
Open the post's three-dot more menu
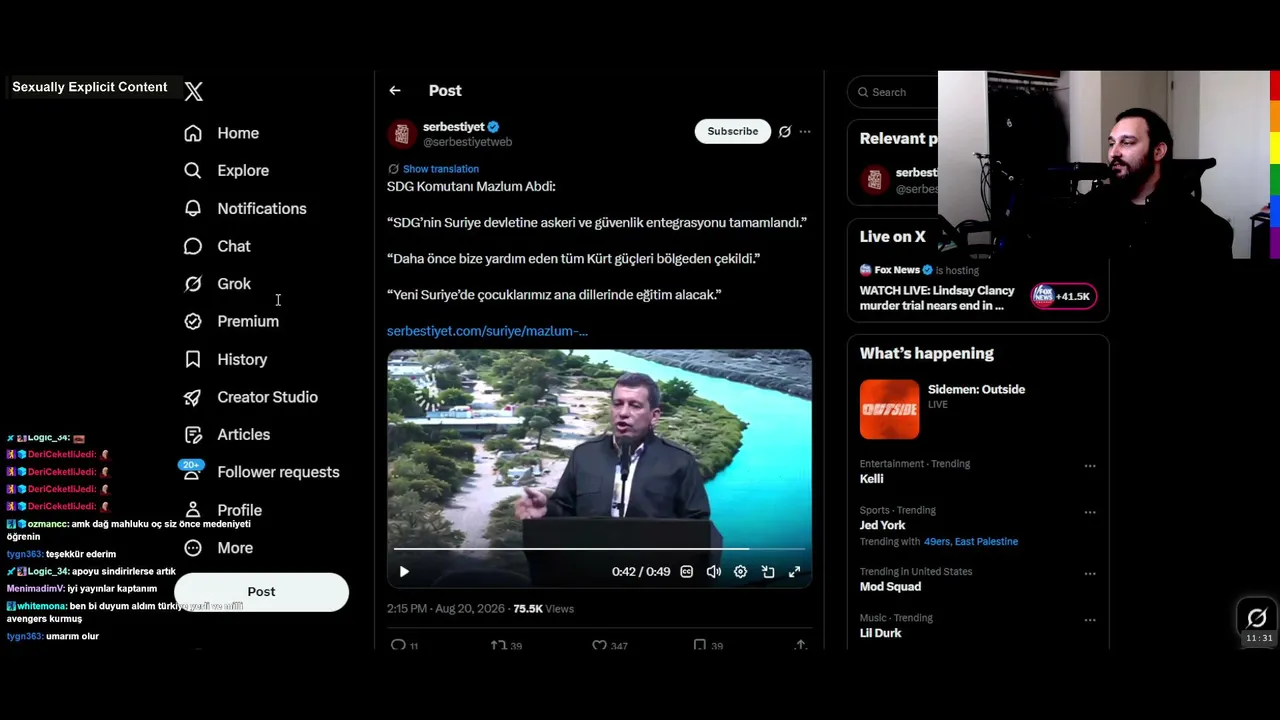tap(805, 131)
